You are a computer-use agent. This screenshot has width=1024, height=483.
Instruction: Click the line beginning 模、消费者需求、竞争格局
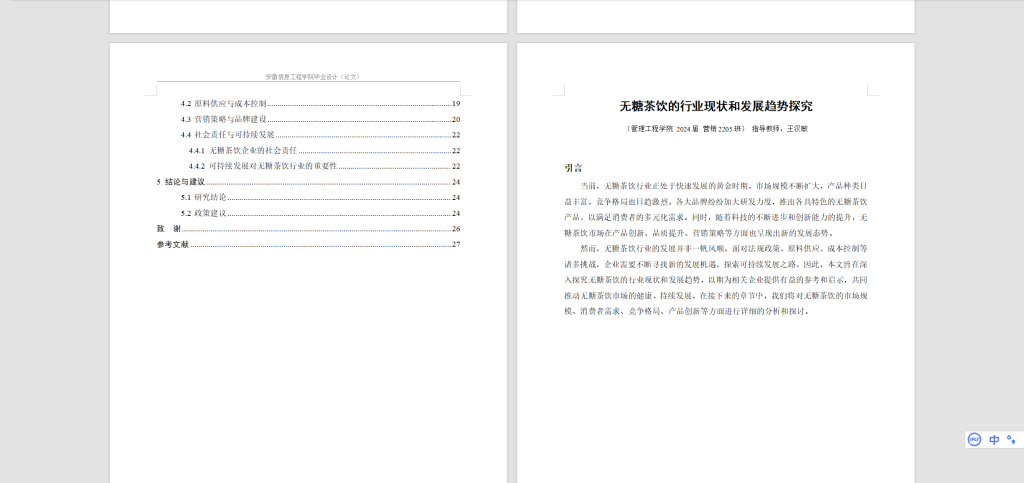tap(688, 311)
